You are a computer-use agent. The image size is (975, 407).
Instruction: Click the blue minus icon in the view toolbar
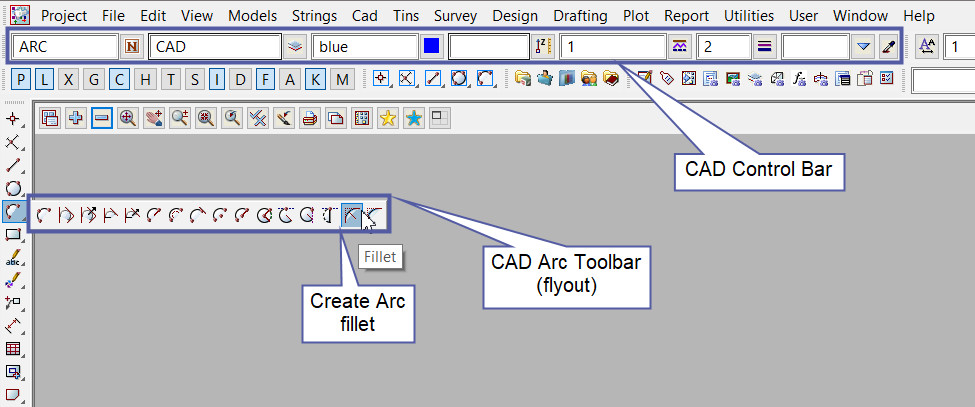coord(102,117)
